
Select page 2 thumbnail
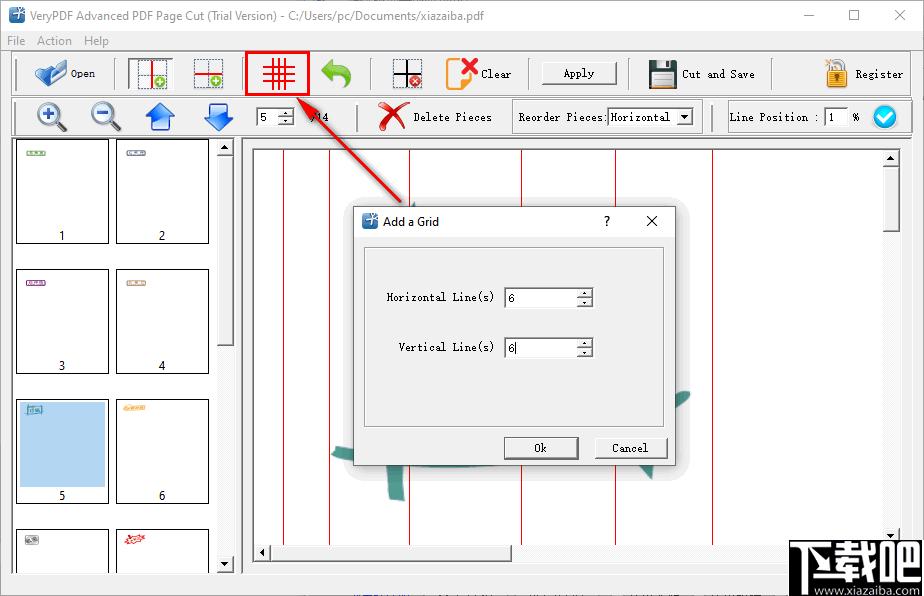point(162,191)
